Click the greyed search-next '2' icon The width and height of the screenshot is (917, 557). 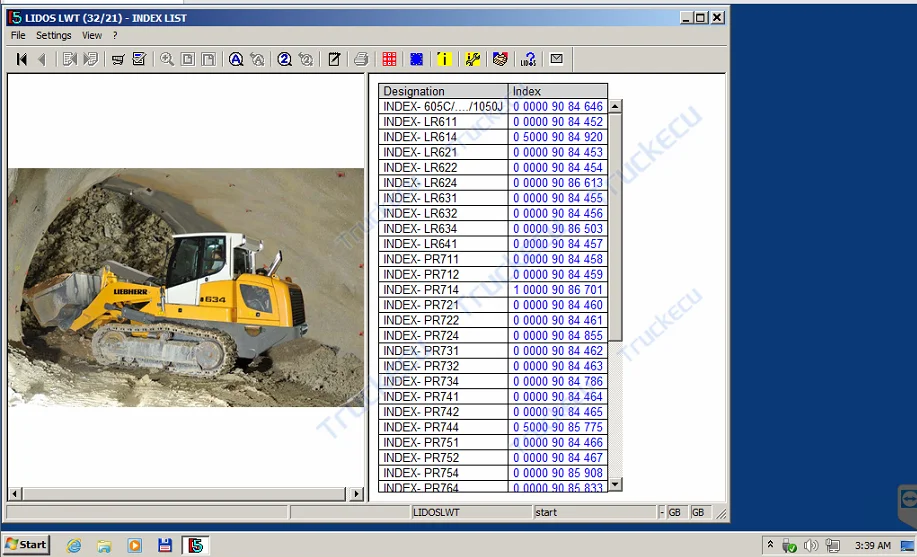click(305, 59)
